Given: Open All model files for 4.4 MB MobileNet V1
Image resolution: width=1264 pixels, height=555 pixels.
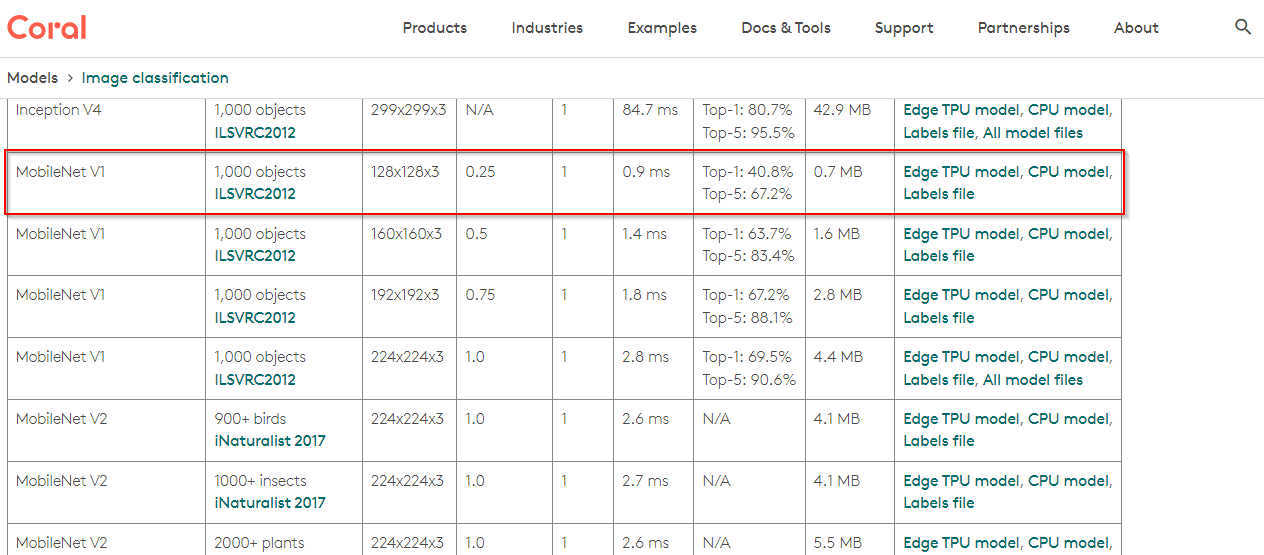Looking at the screenshot, I should 1033,380.
